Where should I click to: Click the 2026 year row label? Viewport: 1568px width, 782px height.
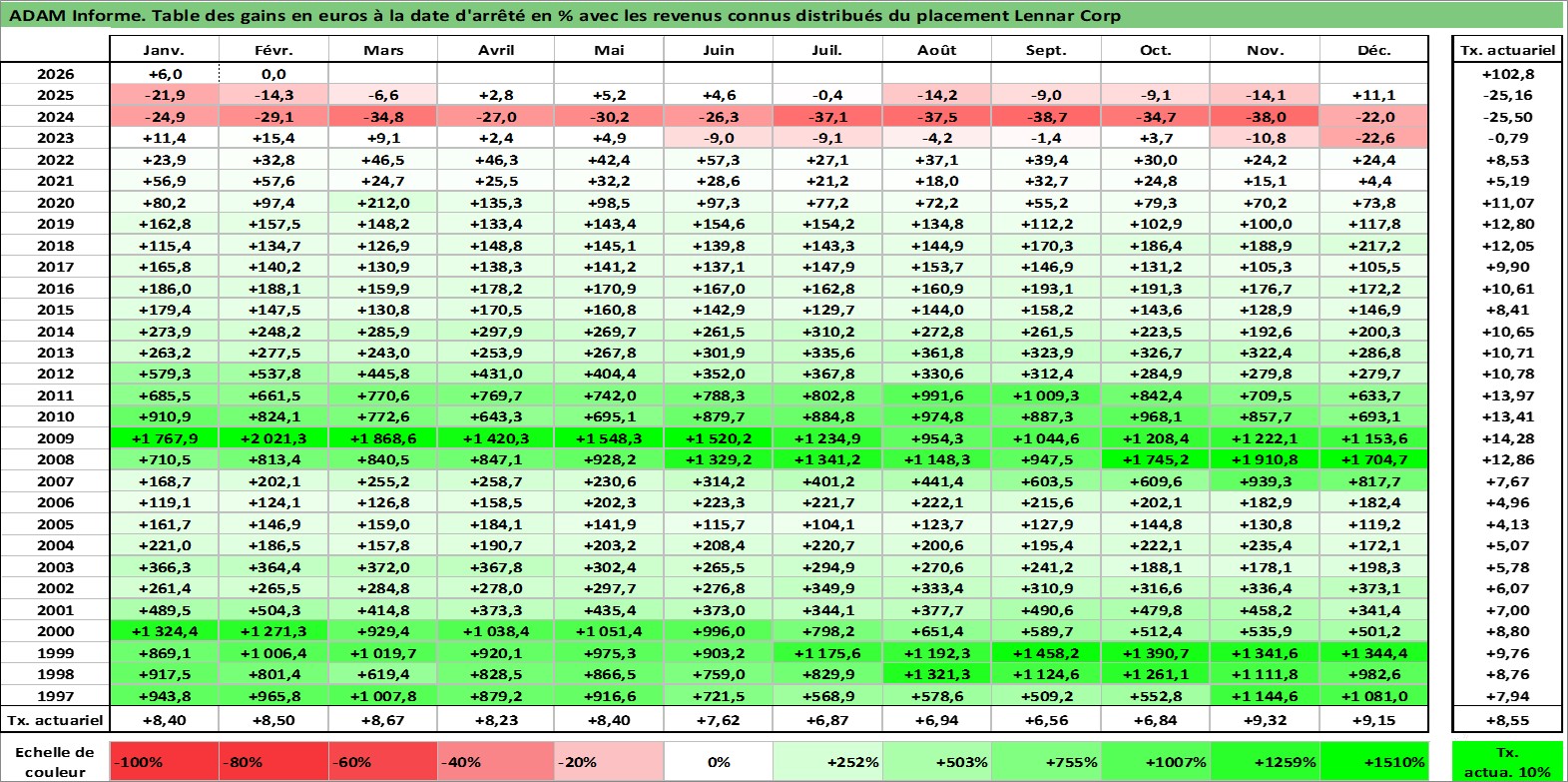55,74
